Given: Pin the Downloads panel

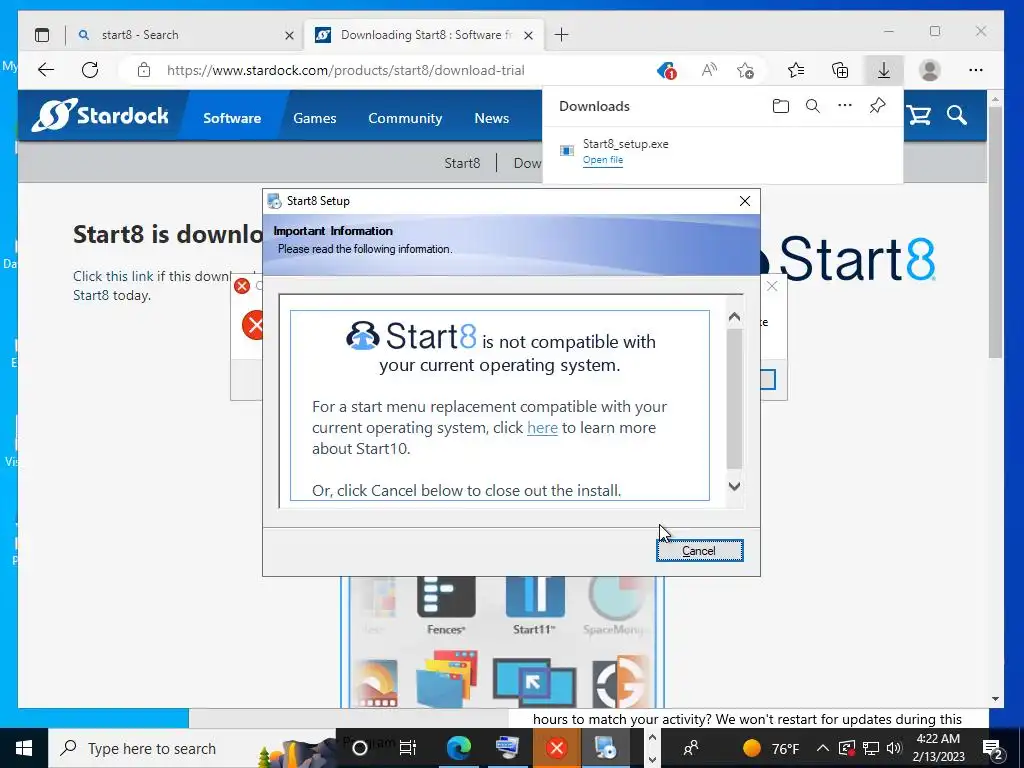Looking at the screenshot, I should (877, 106).
